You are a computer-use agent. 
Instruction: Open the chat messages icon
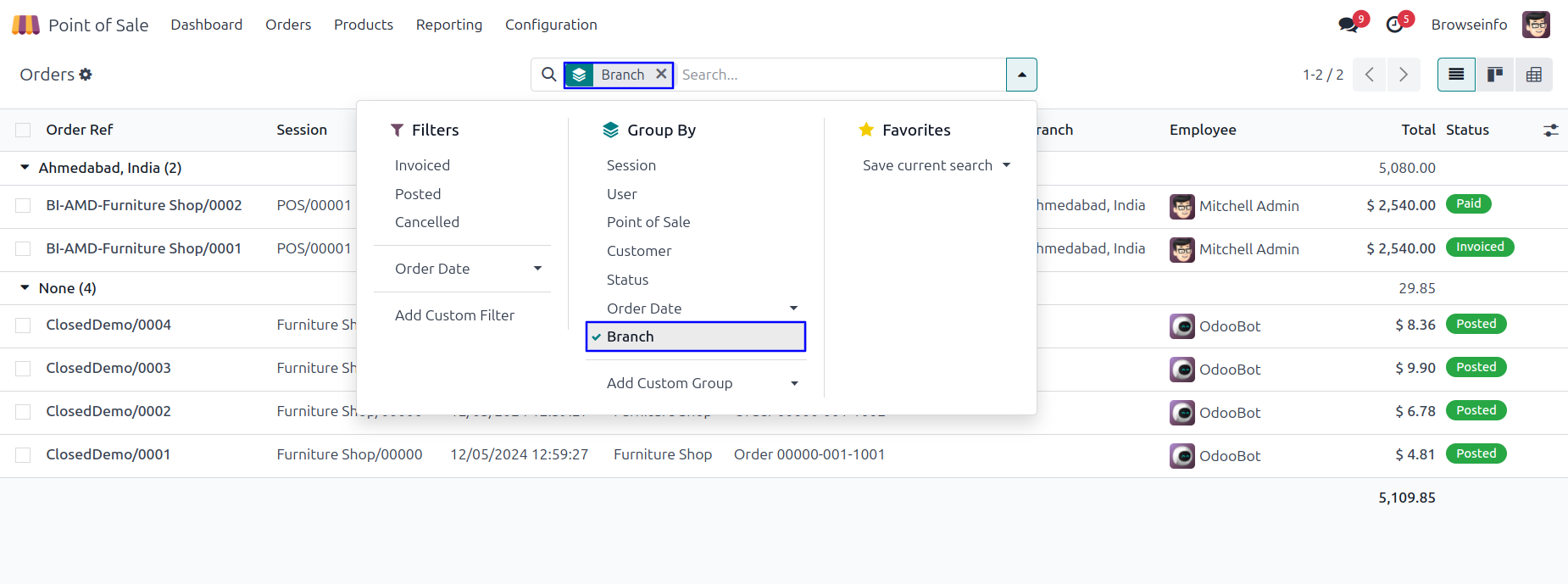pyautogui.click(x=1348, y=25)
